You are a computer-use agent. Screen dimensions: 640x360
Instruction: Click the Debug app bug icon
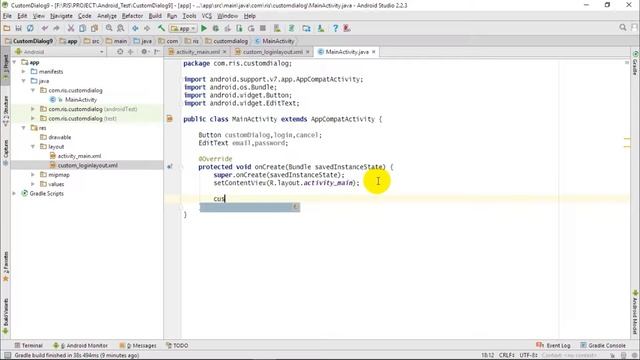click(216, 28)
